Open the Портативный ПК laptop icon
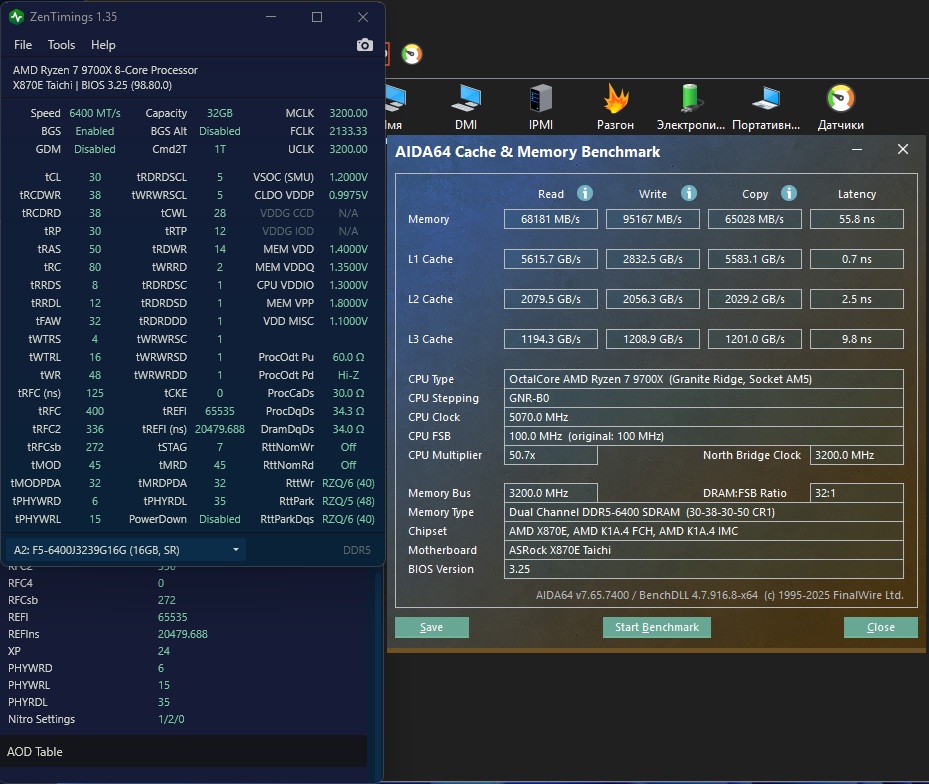Image resolution: width=929 pixels, height=784 pixels. (765, 107)
